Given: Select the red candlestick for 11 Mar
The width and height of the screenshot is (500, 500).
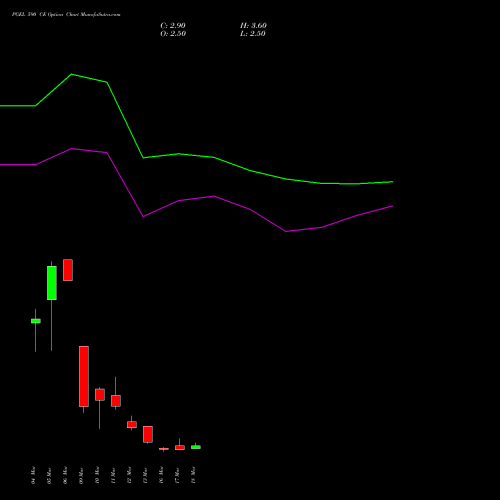Looking at the screenshot, I should pos(116,401).
